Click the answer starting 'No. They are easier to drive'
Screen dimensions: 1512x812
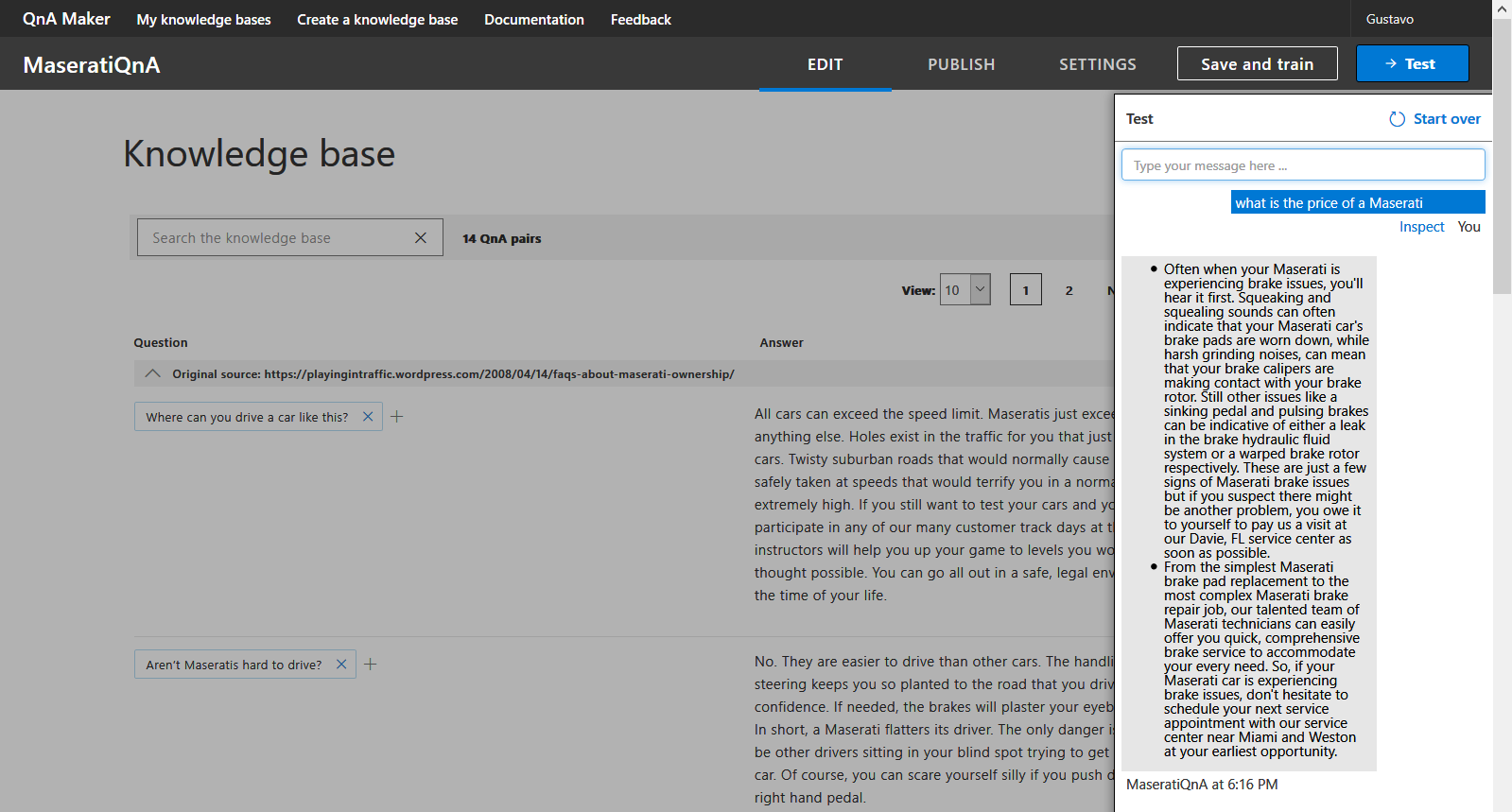pos(934,730)
